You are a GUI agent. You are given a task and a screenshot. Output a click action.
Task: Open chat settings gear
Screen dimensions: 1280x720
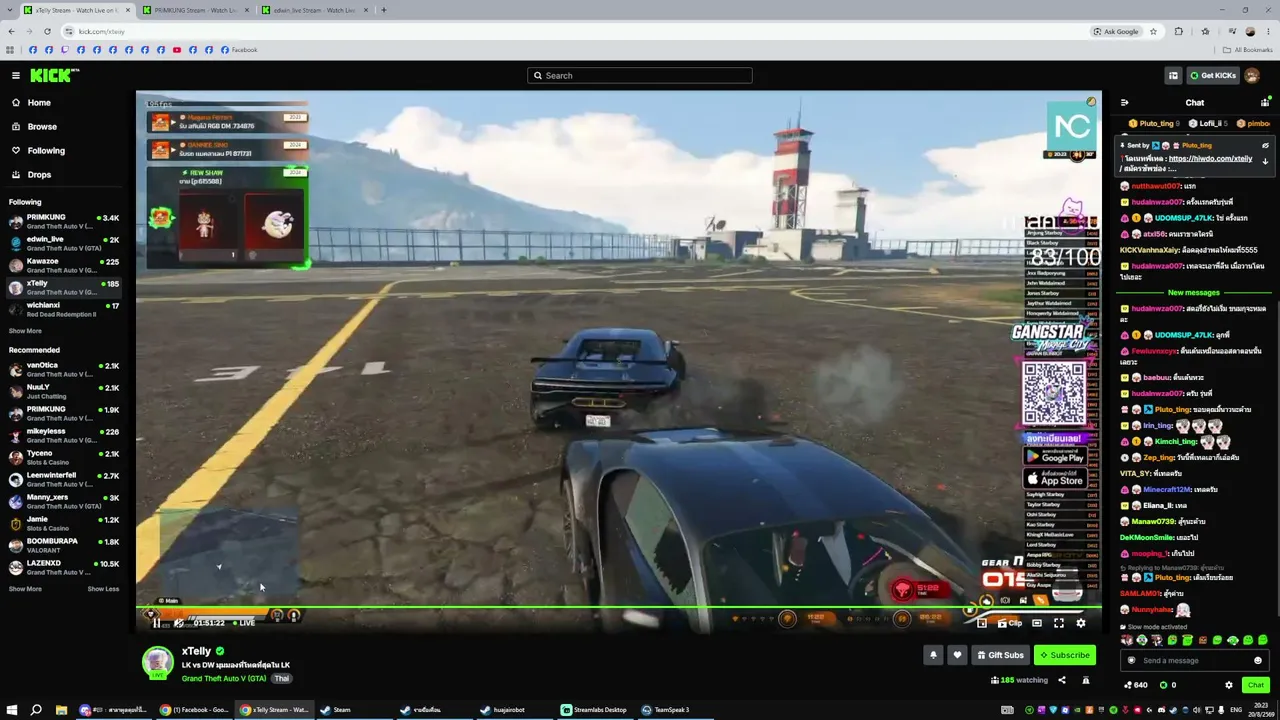[1229, 685]
